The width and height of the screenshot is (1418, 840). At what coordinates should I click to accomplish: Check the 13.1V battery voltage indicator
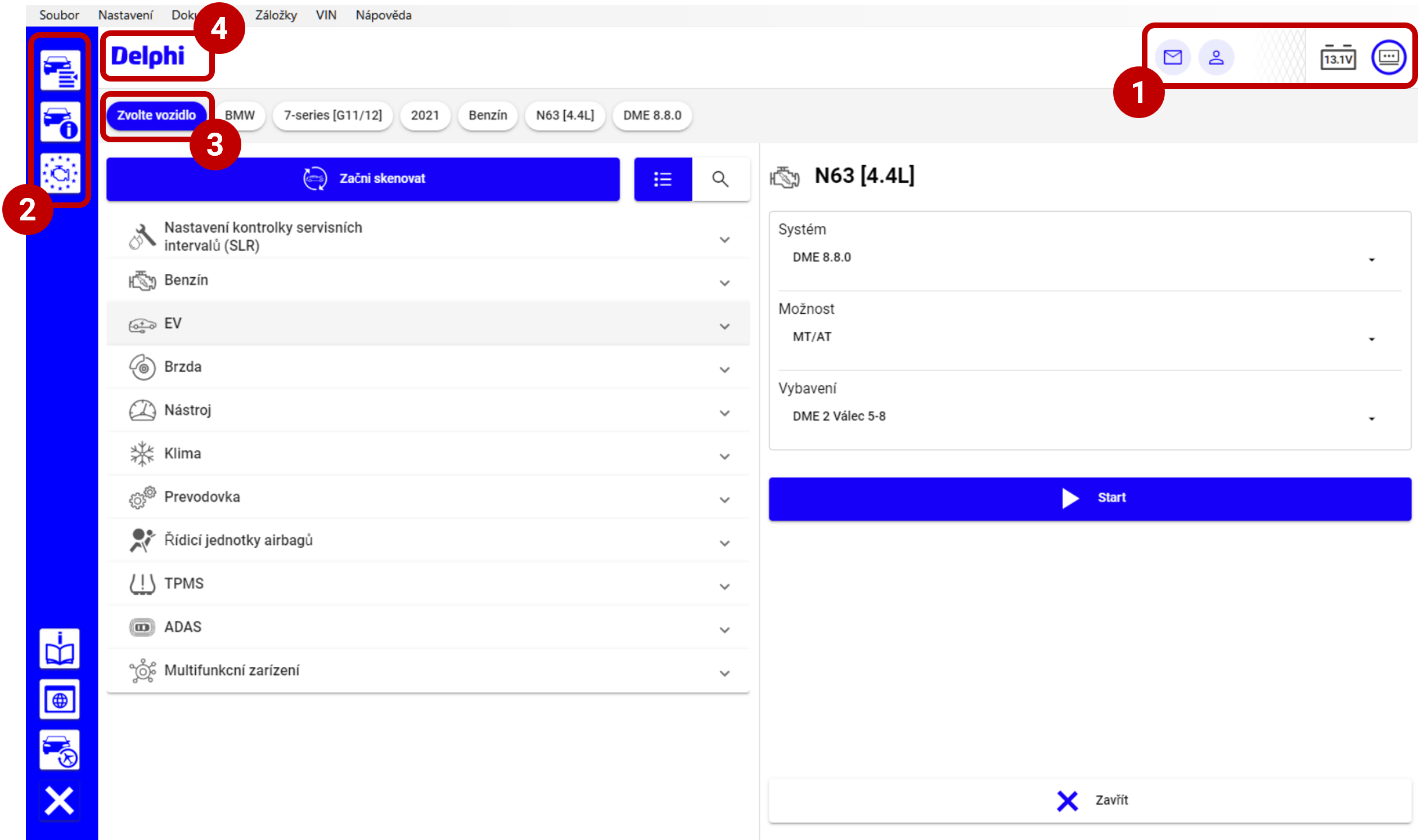click(1338, 57)
